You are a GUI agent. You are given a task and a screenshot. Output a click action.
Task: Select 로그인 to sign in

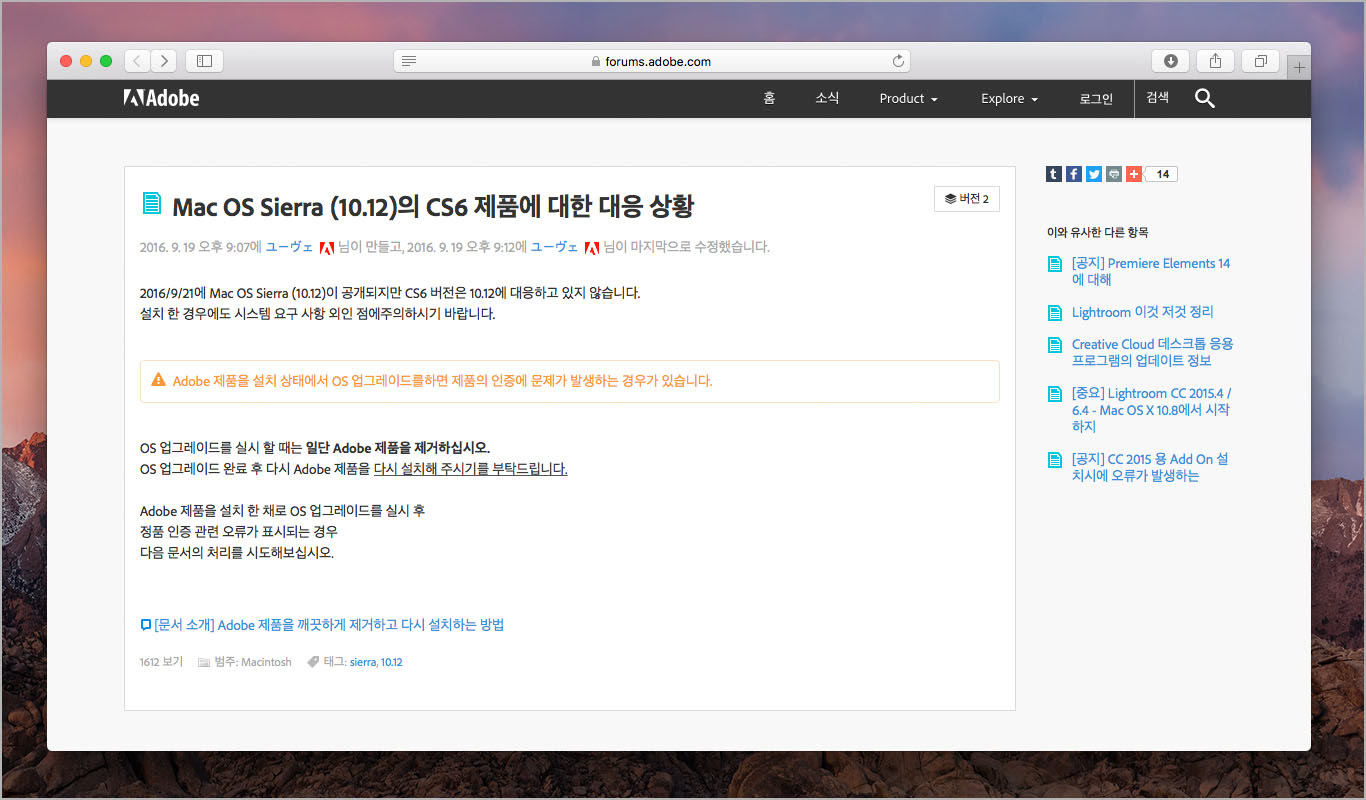point(1096,99)
